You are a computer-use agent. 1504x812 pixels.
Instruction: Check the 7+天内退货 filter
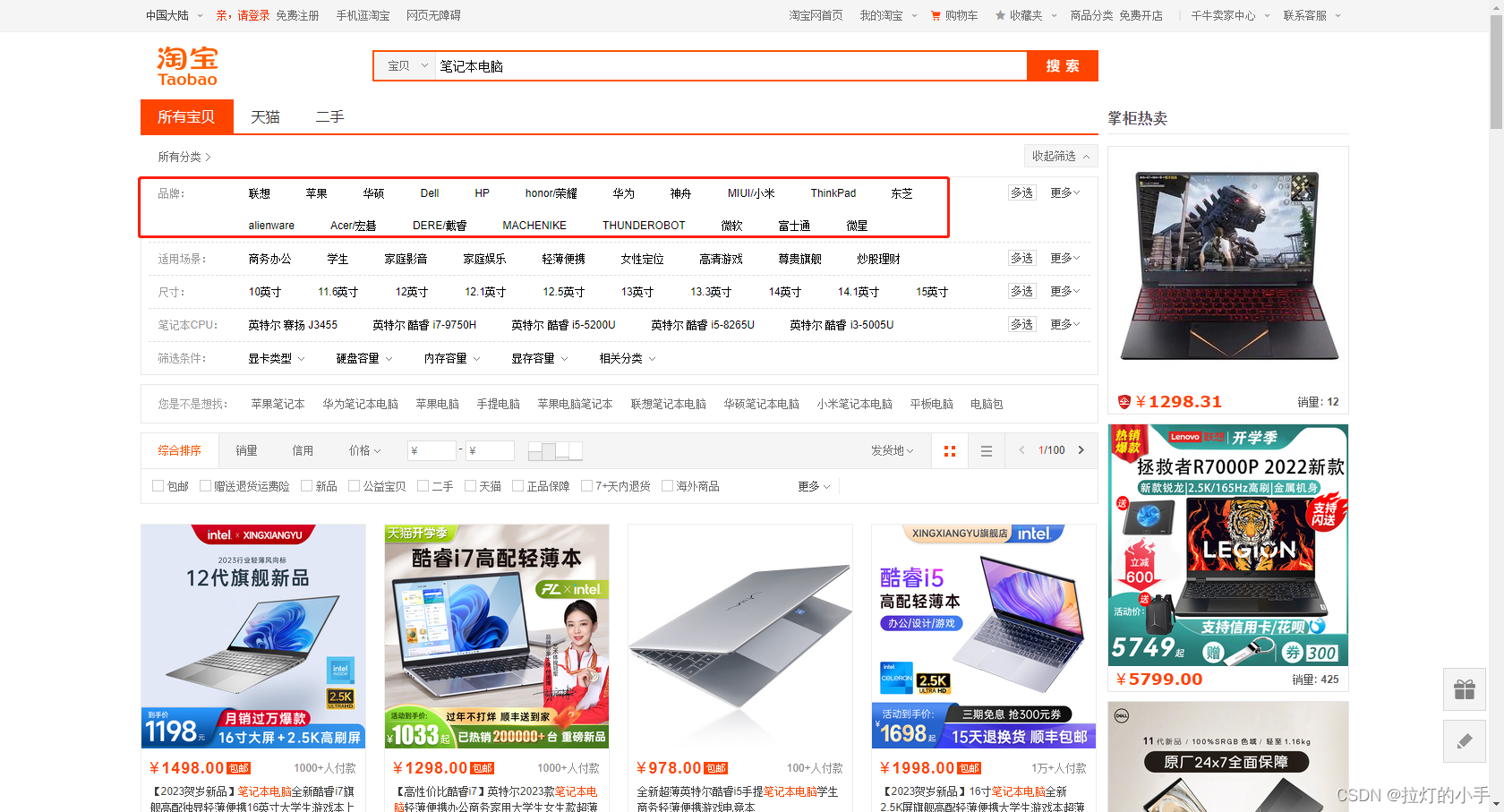click(587, 486)
